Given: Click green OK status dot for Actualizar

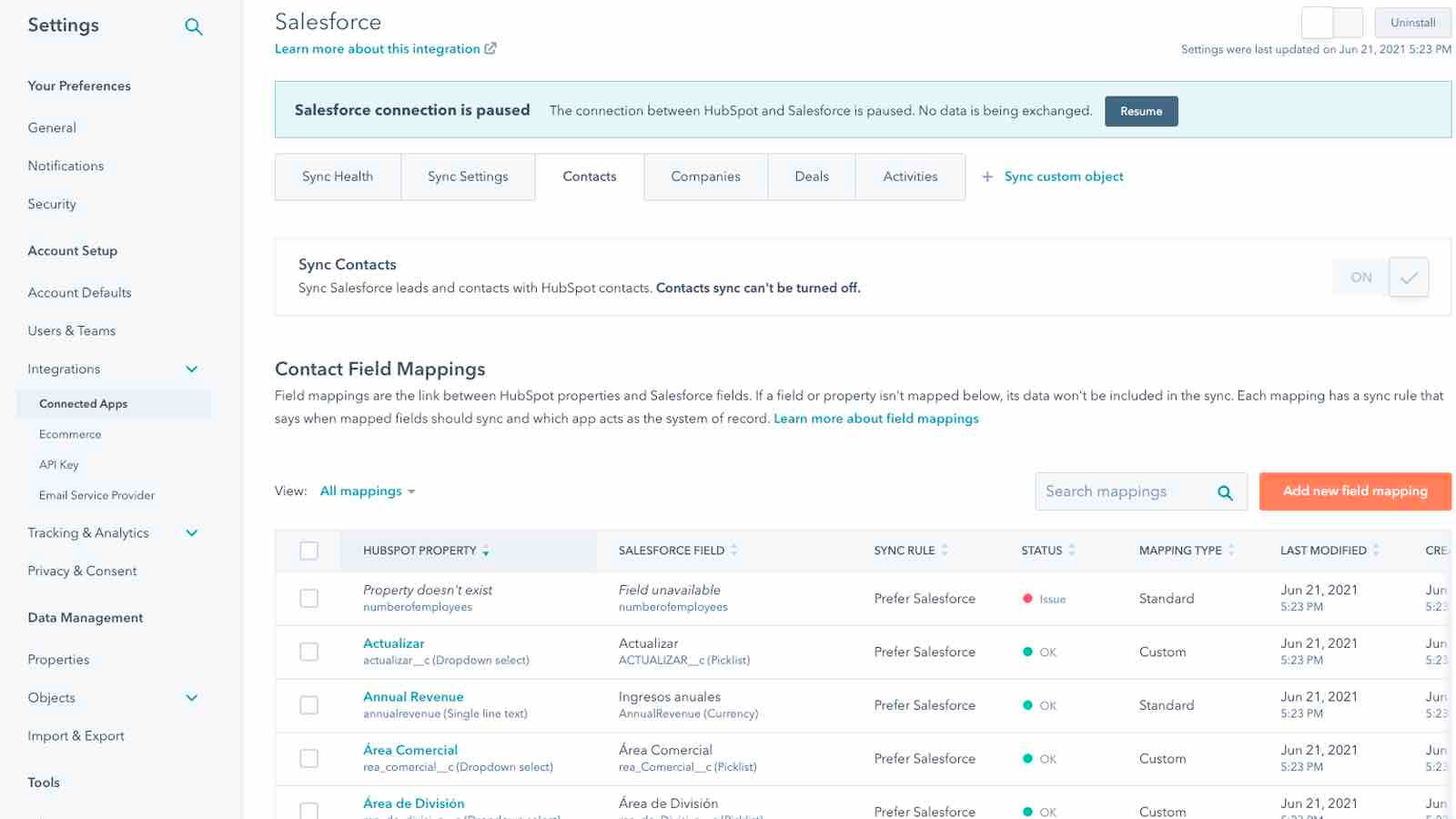Looking at the screenshot, I should 1027,652.
